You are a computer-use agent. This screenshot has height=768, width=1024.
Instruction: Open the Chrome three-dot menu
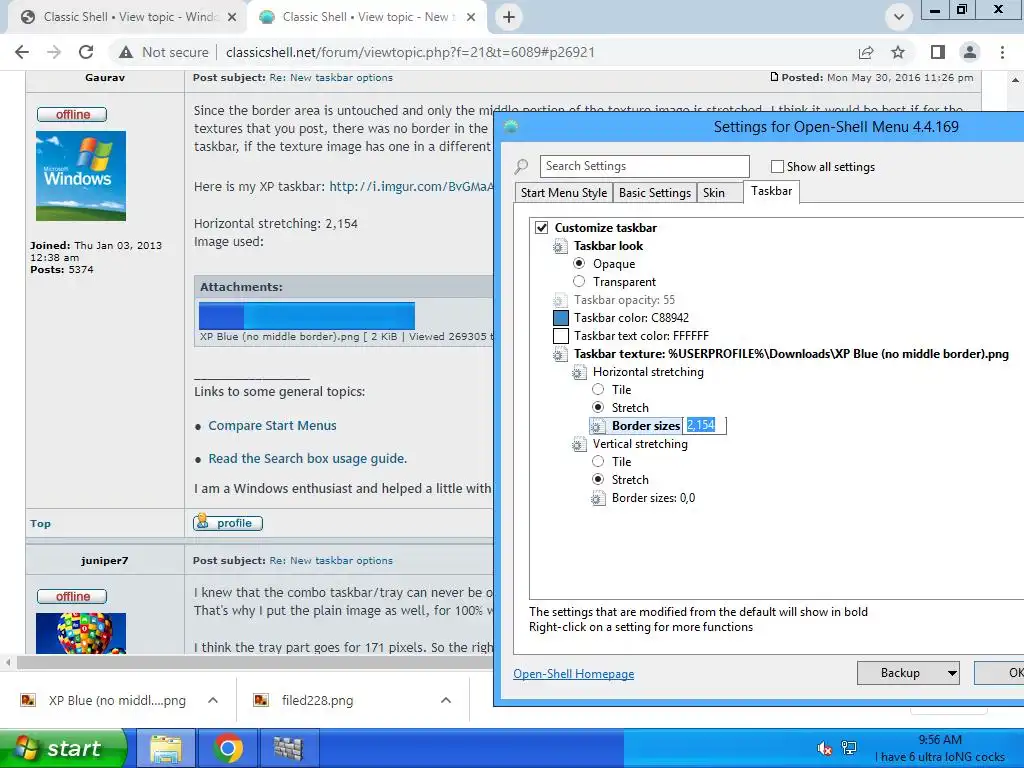(x=1002, y=52)
